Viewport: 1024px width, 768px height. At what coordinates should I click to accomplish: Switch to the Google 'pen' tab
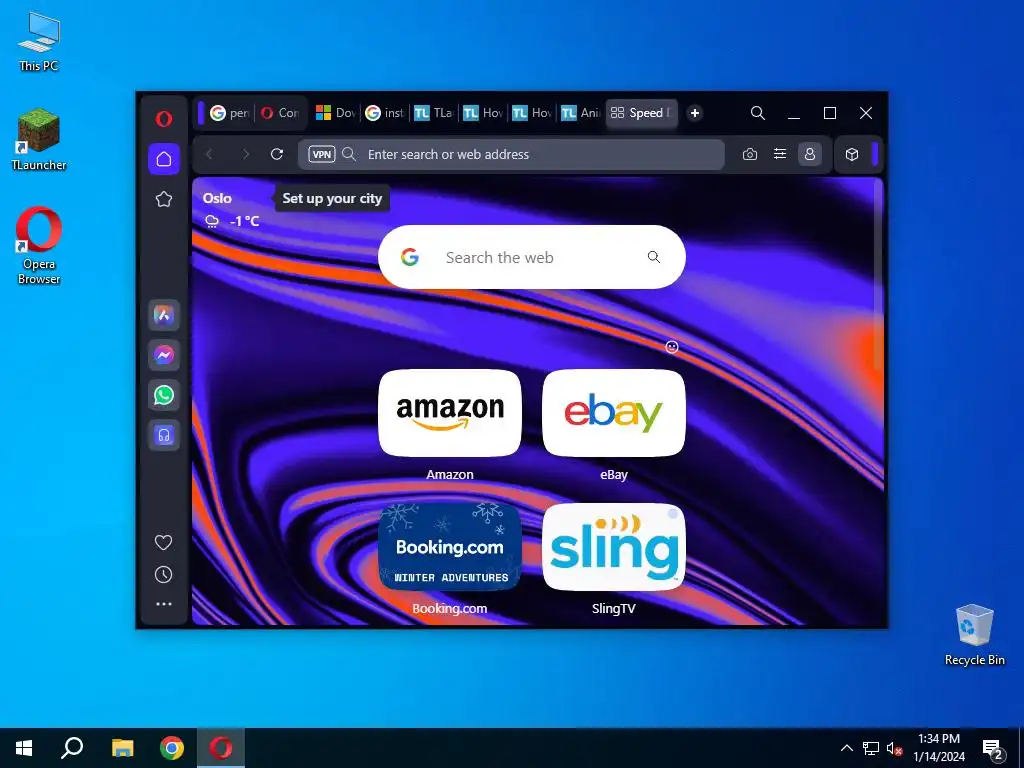(229, 113)
